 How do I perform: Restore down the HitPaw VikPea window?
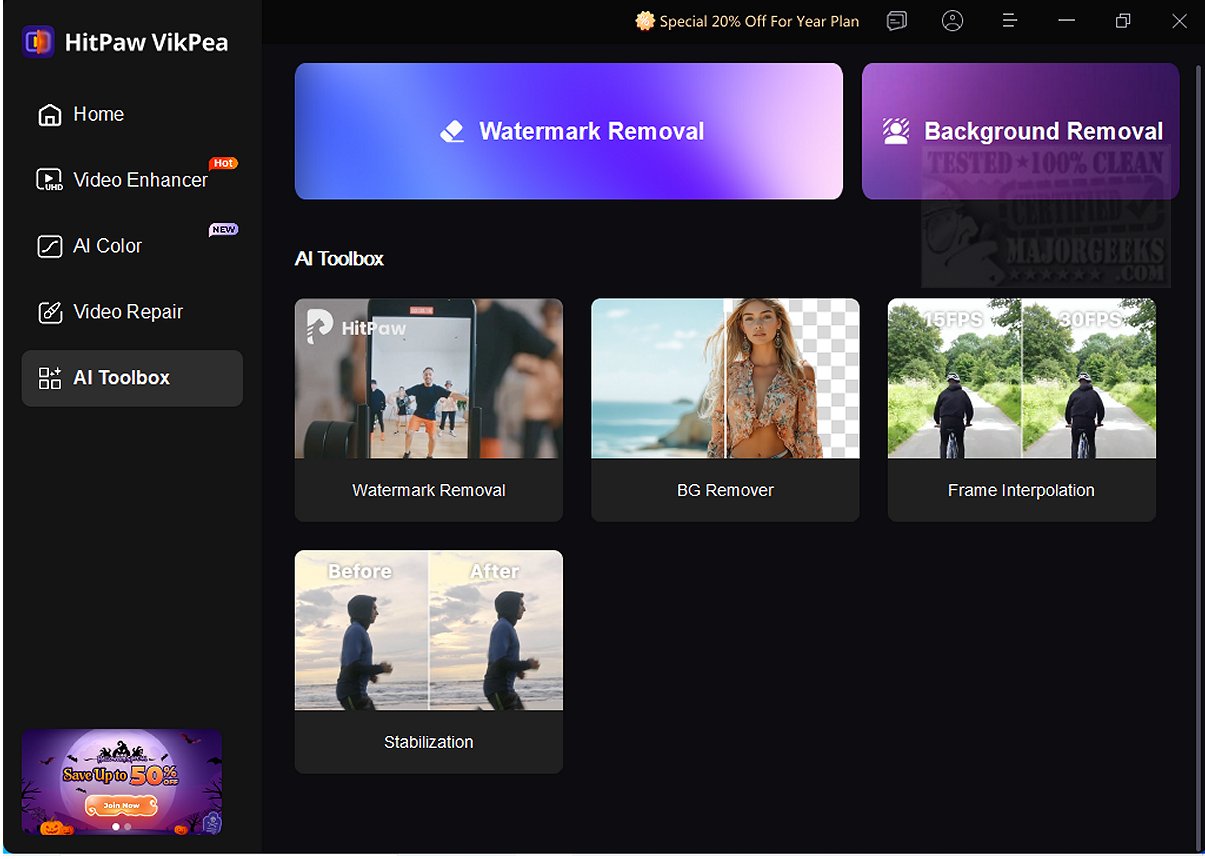coord(1123,21)
